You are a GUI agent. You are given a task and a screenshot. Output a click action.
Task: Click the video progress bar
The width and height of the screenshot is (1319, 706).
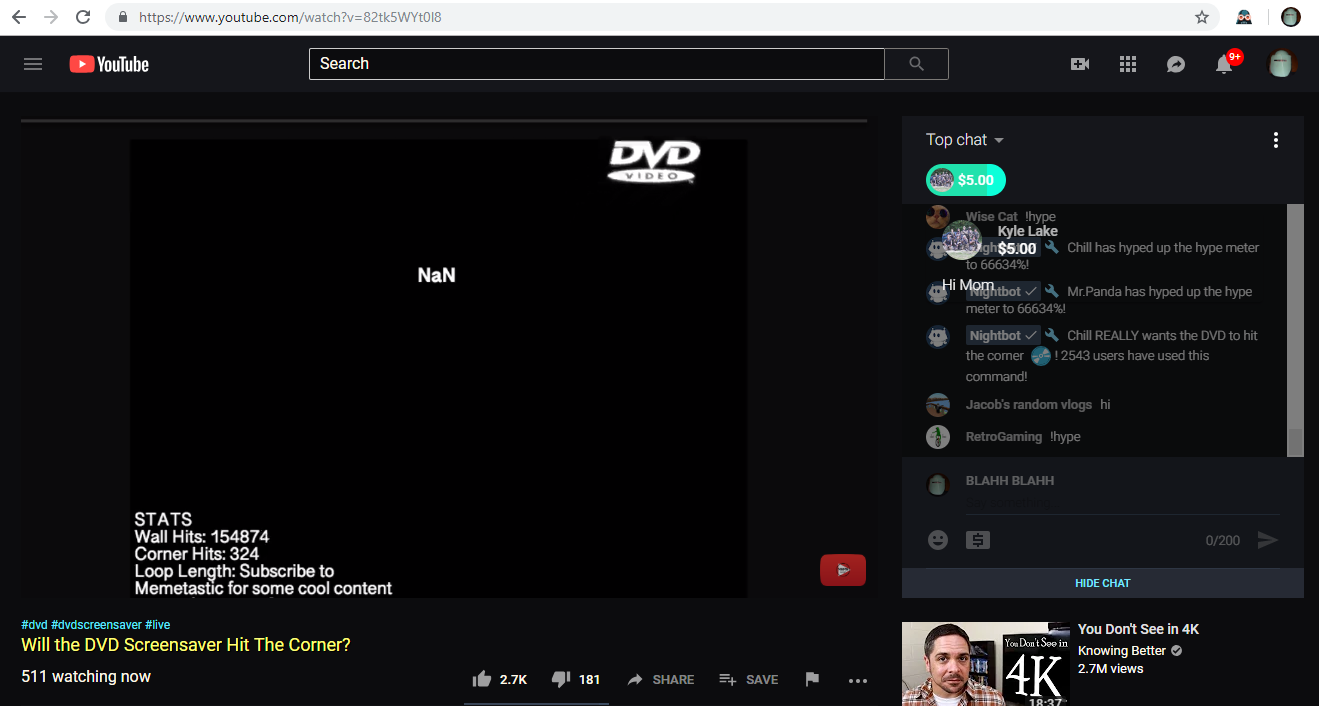click(444, 121)
